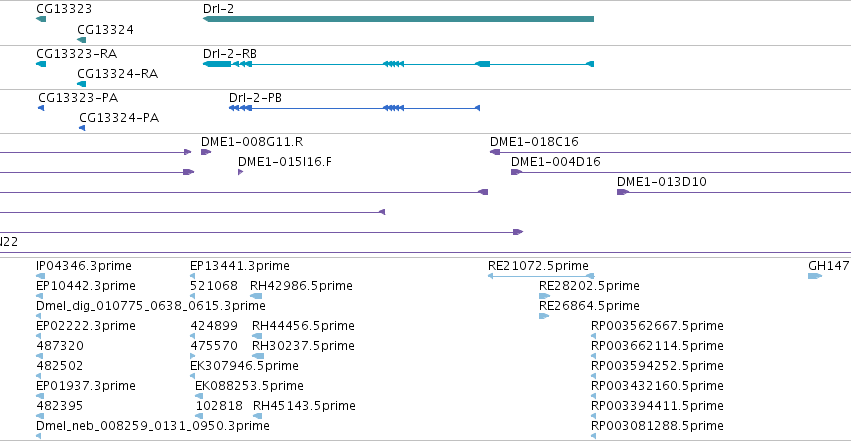Open the CG13323-RA transcript label

point(77,54)
